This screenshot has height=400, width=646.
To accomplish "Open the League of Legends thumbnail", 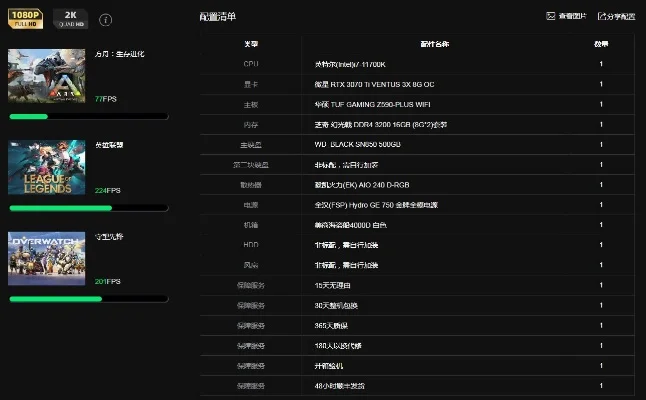I will 47,167.
